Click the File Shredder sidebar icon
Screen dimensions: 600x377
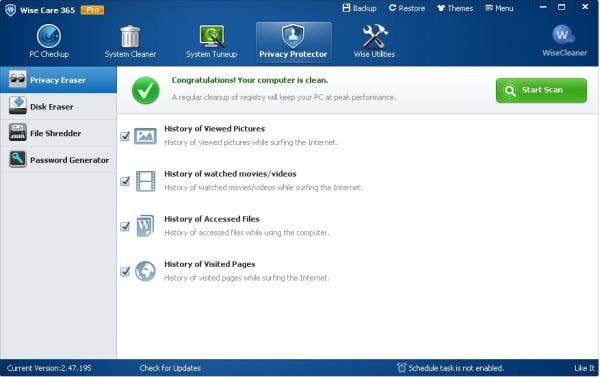click(x=17, y=132)
